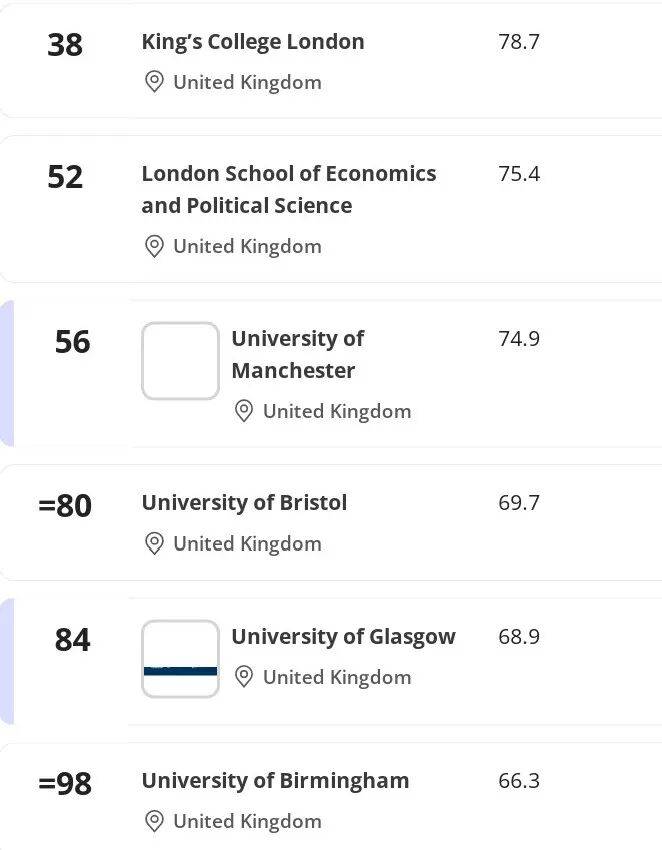Click the location pin beside King's College London
The width and height of the screenshot is (662, 850).
pos(154,82)
